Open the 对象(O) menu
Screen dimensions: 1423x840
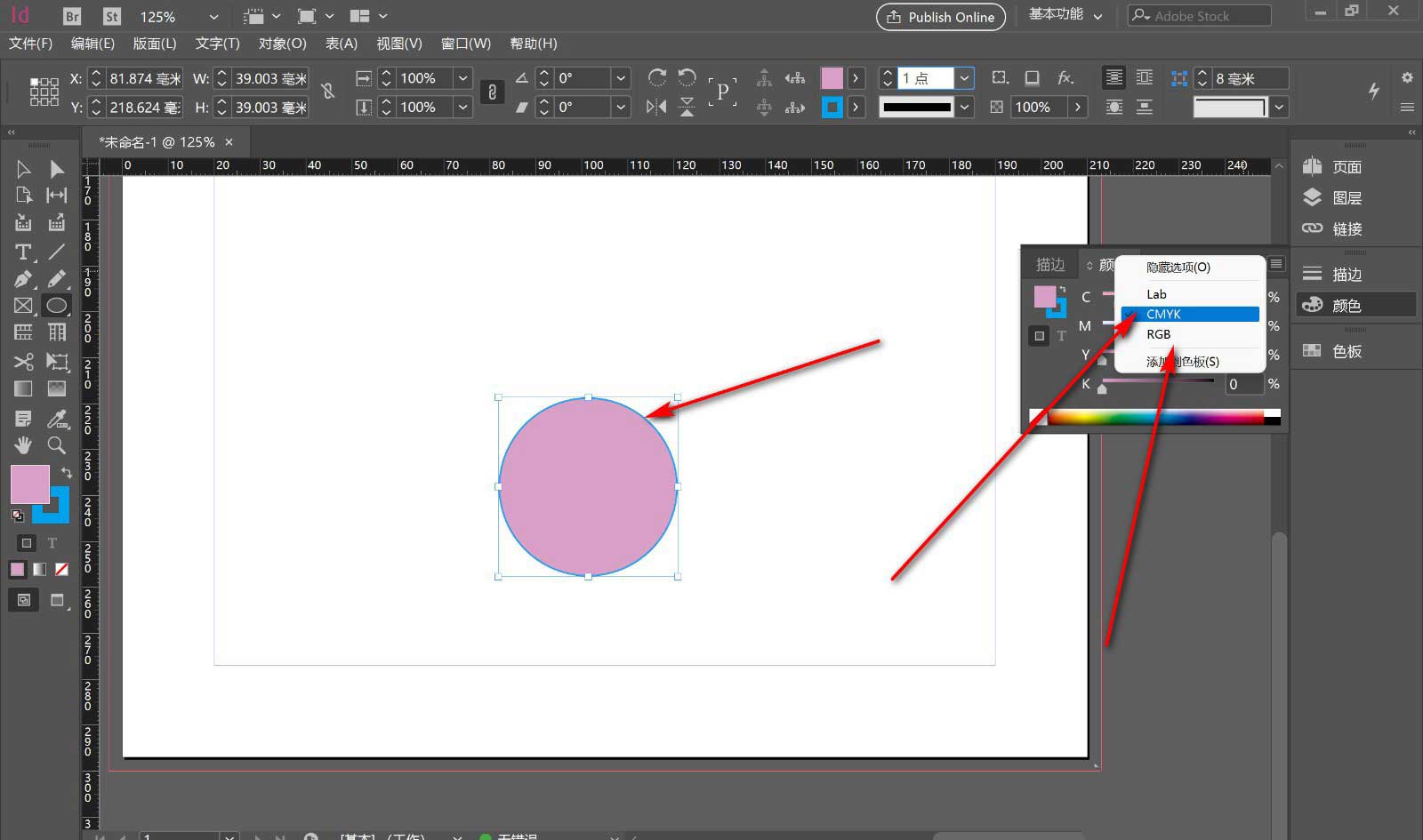282,44
